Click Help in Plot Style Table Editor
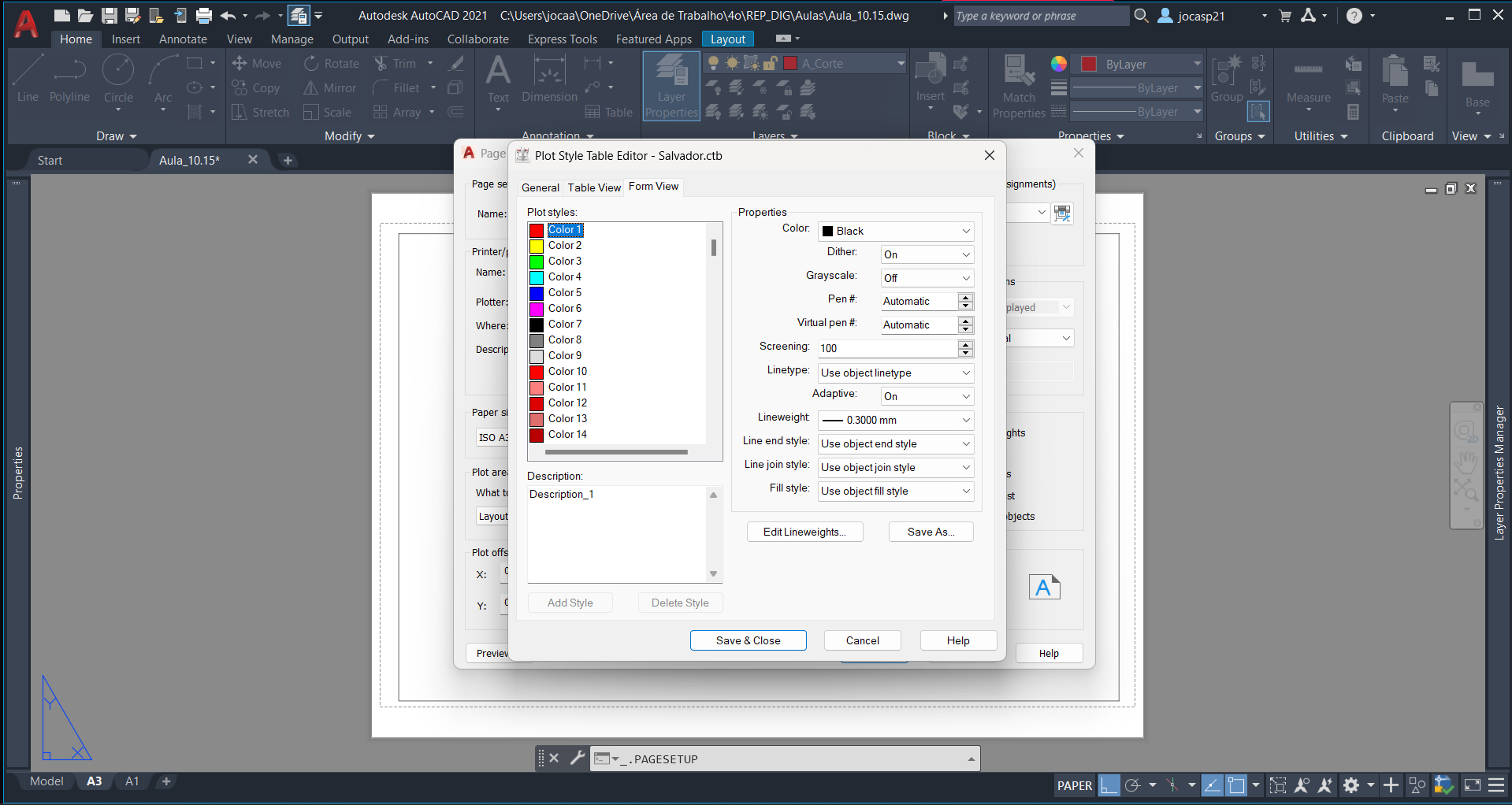The width and height of the screenshot is (1512, 805). [x=958, y=640]
